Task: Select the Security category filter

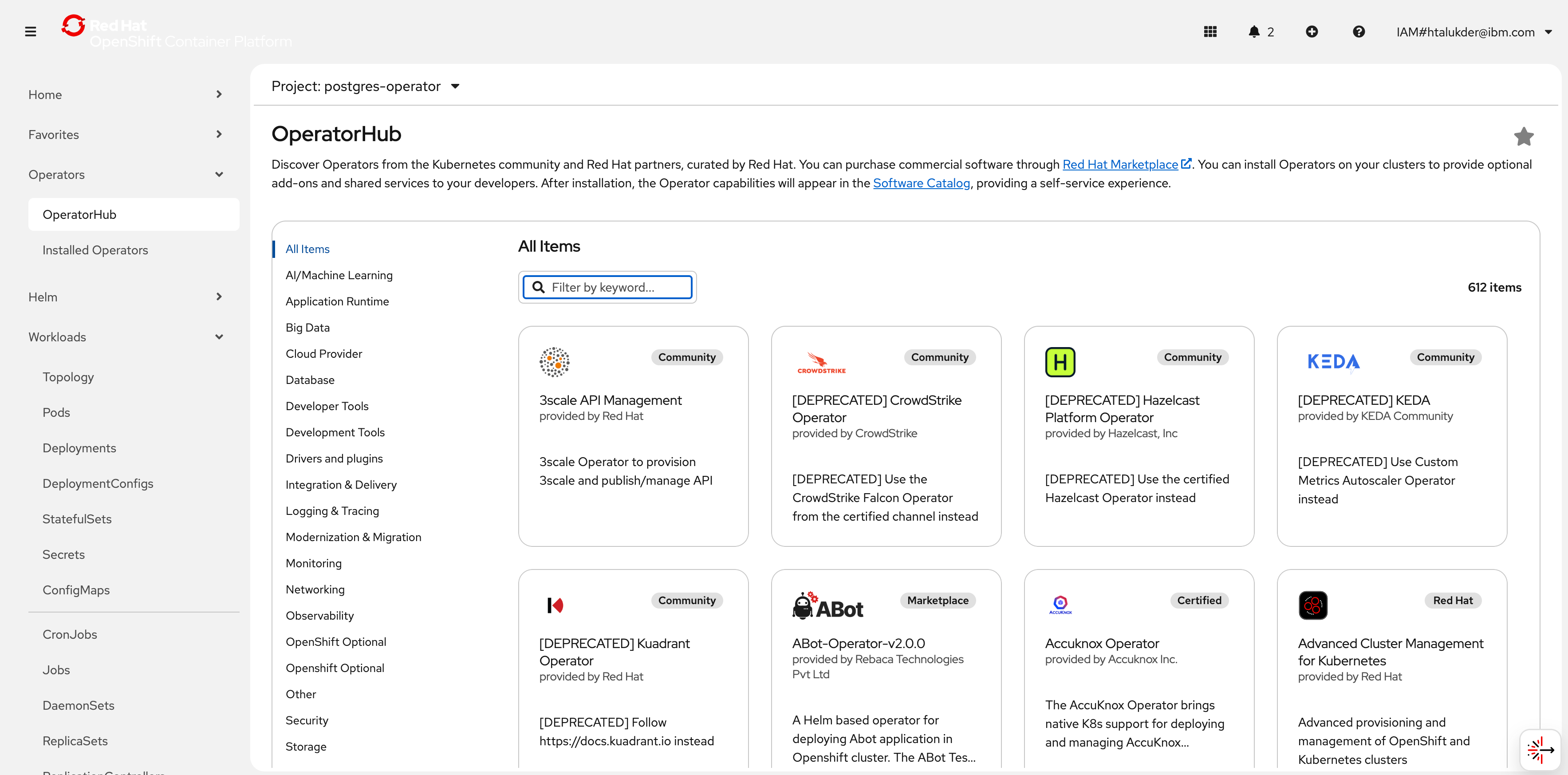Action: (x=307, y=720)
